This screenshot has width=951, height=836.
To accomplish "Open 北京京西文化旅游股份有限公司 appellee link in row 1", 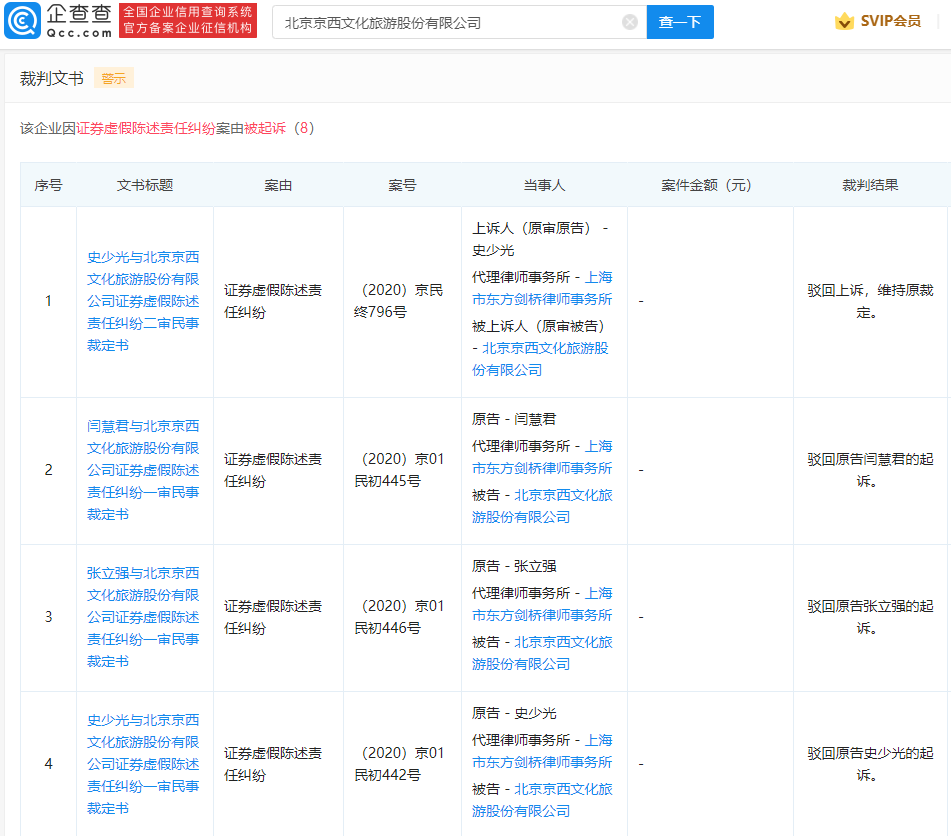I will point(540,359).
